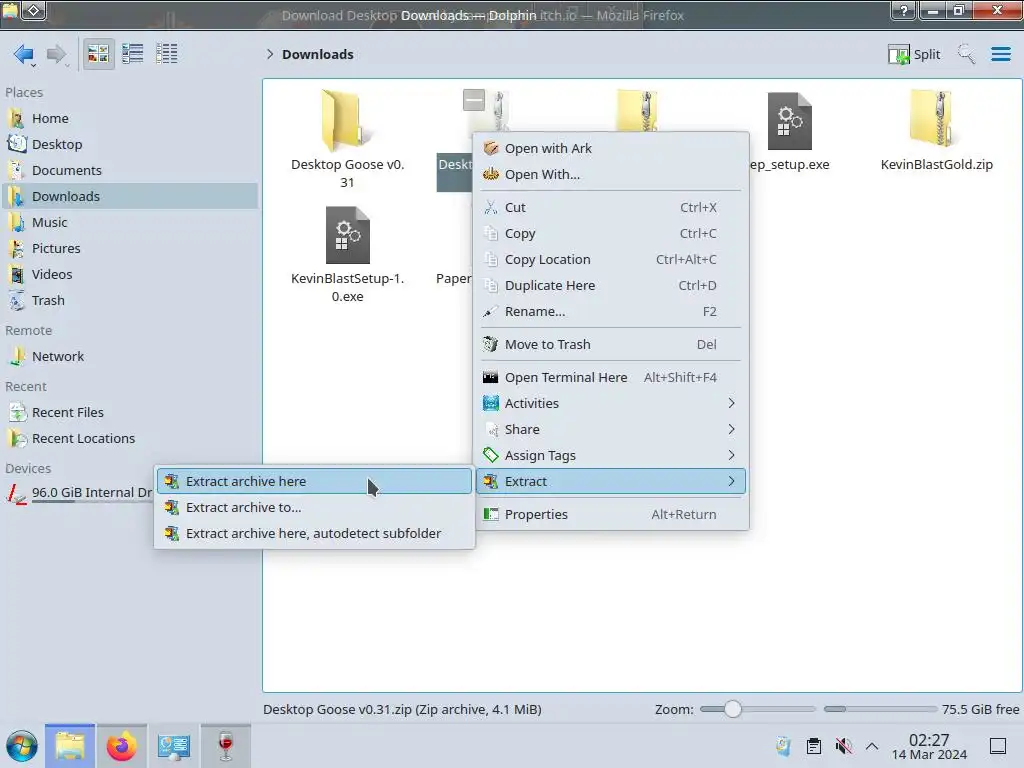Choose Copy in context menu

[612, 234]
